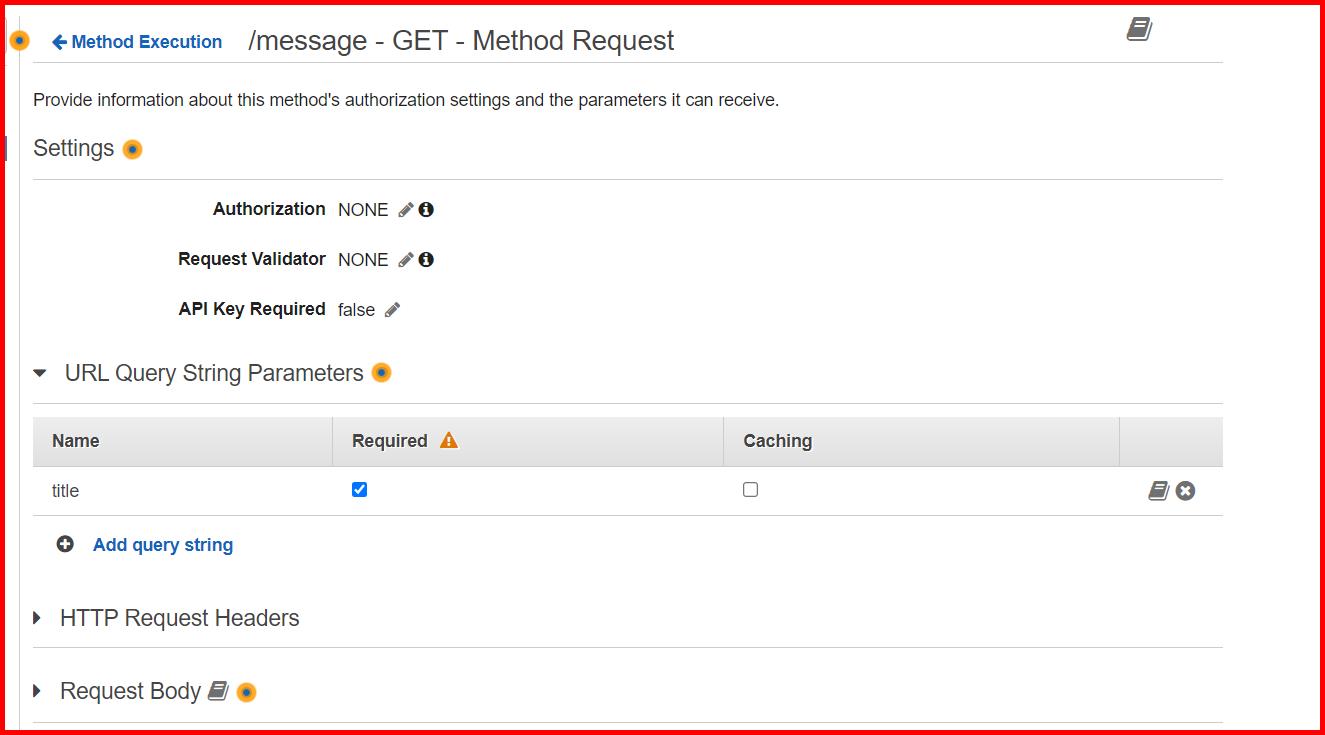
Task: Open Request Body documentation book icon
Action: click(218, 691)
